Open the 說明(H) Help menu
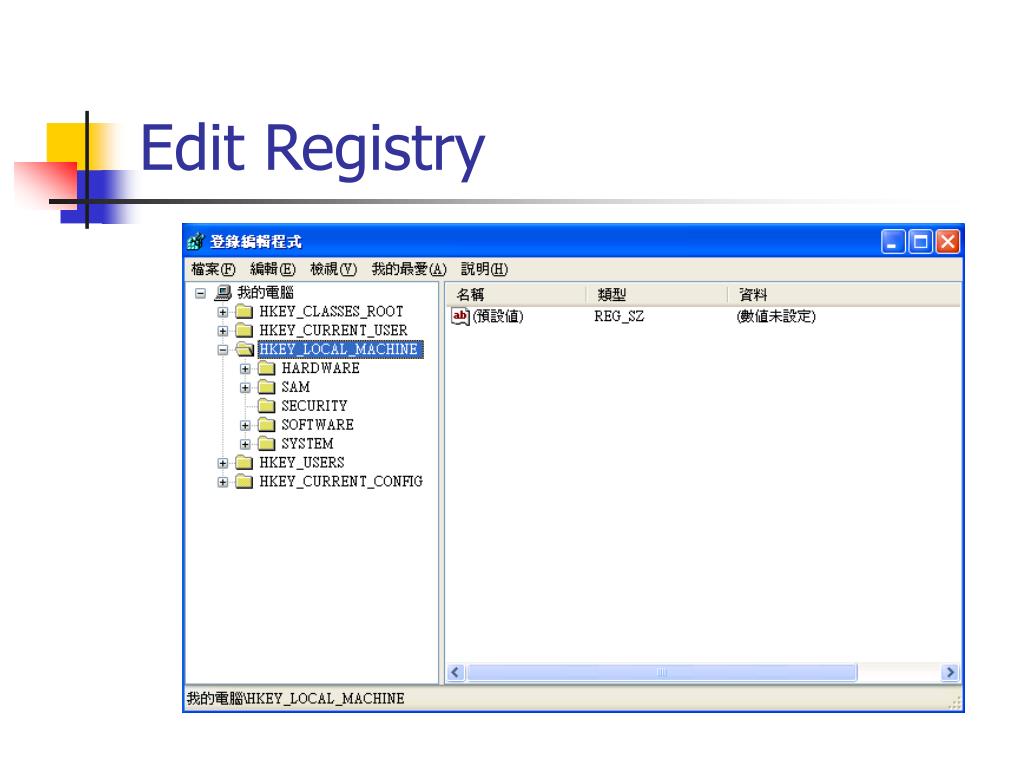 pos(485,269)
